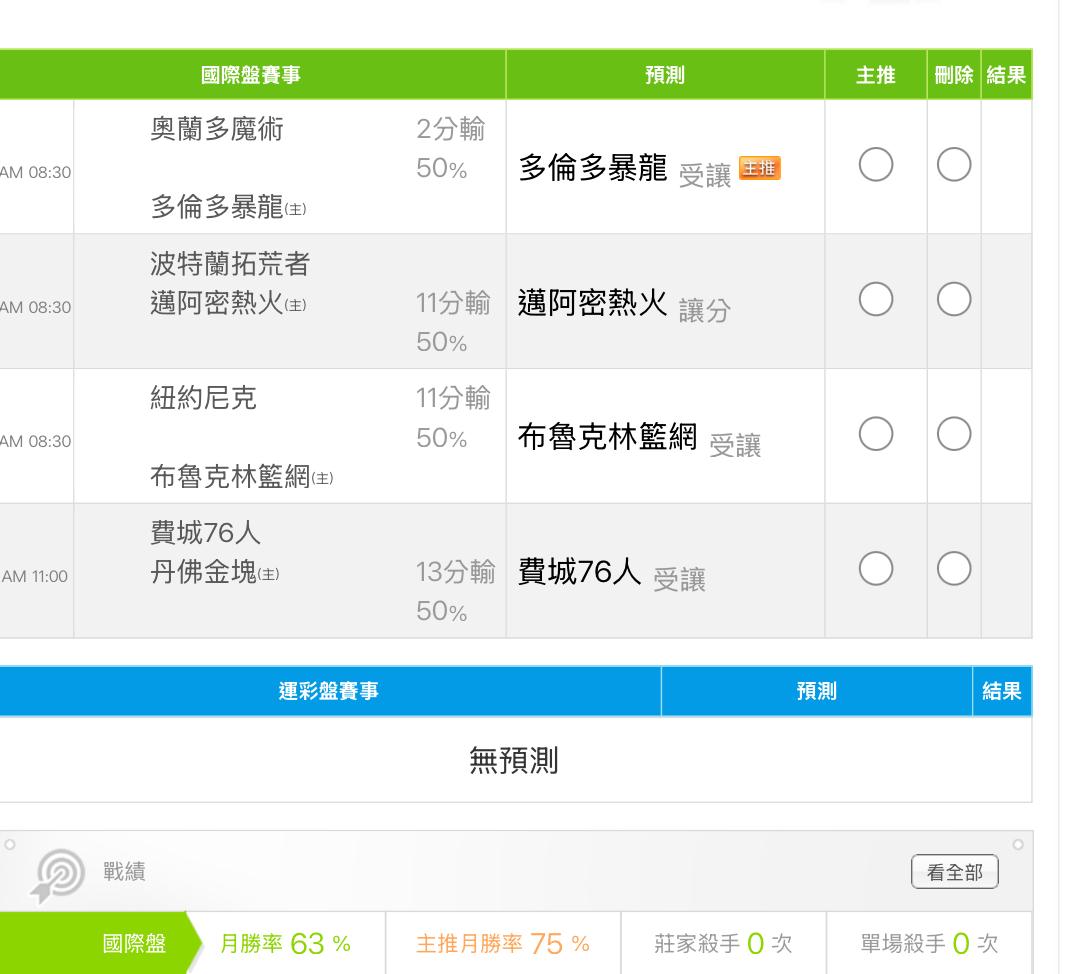Click the 國際盤賽事 column header
This screenshot has width=1073, height=974.
point(251,75)
